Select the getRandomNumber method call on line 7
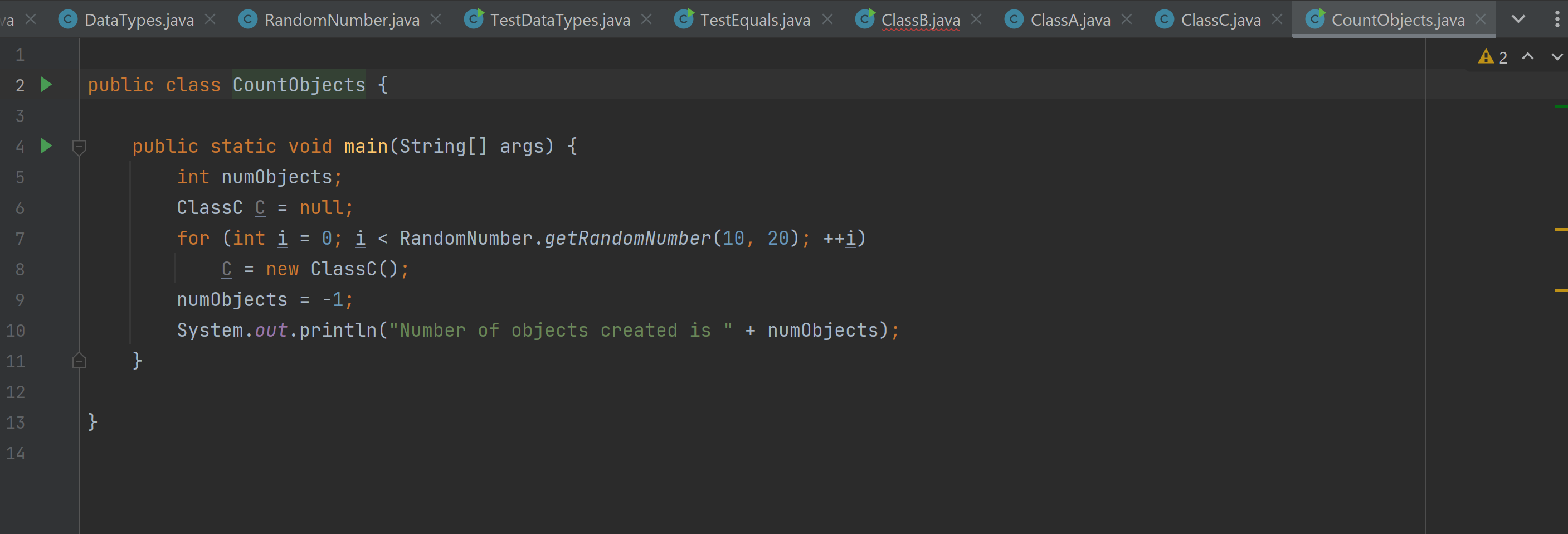The width and height of the screenshot is (1568, 534). (x=627, y=238)
